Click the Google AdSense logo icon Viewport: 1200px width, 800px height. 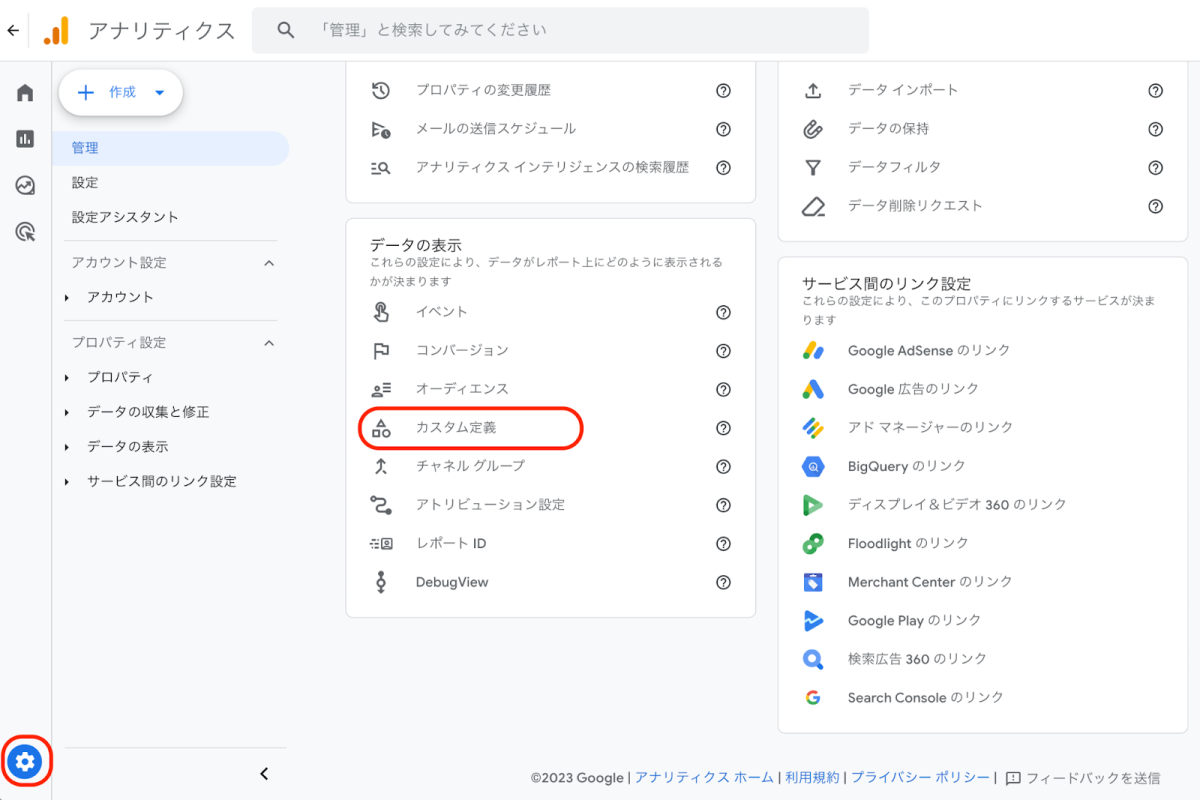pyautogui.click(x=813, y=351)
